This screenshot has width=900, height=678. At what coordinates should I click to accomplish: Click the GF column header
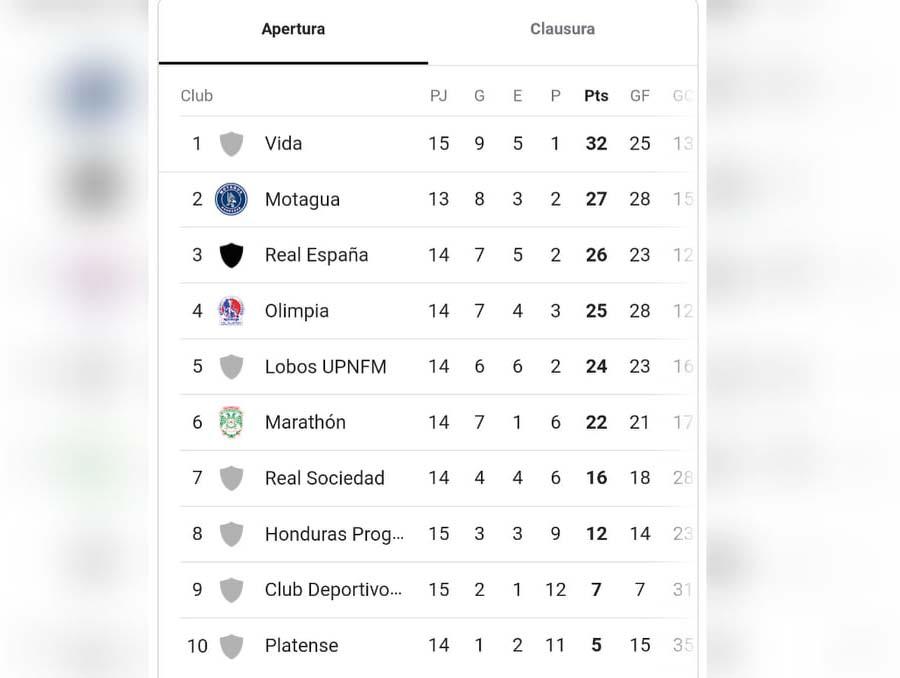[640, 96]
